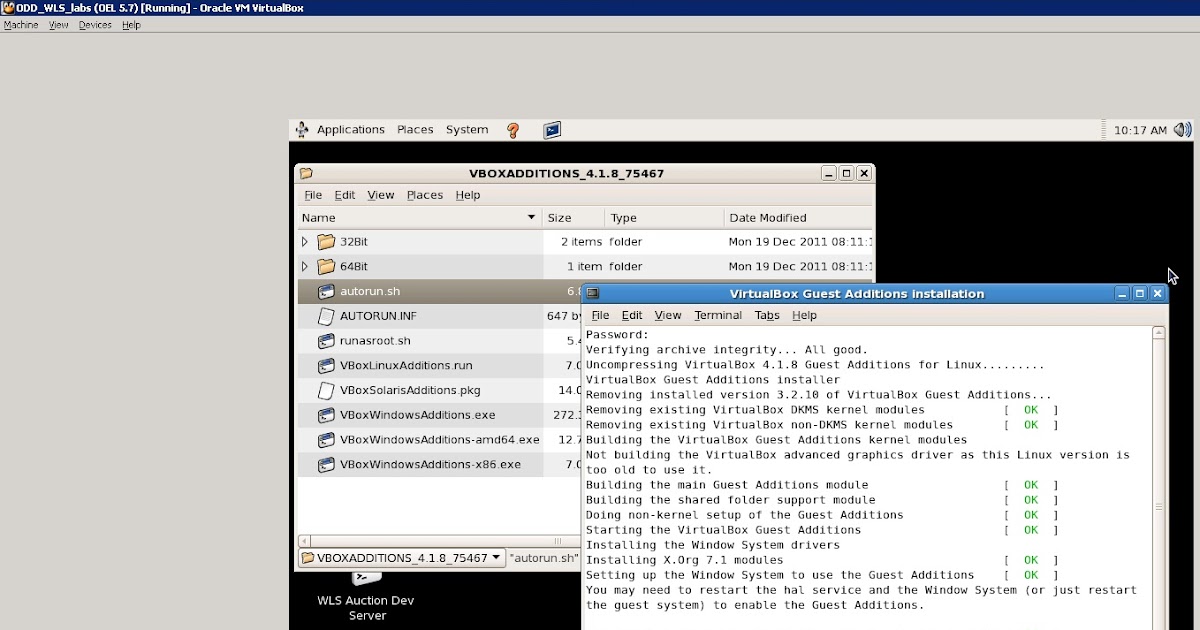1200x630 pixels.
Task: Click the name column sort arrow
Action: coord(532,218)
